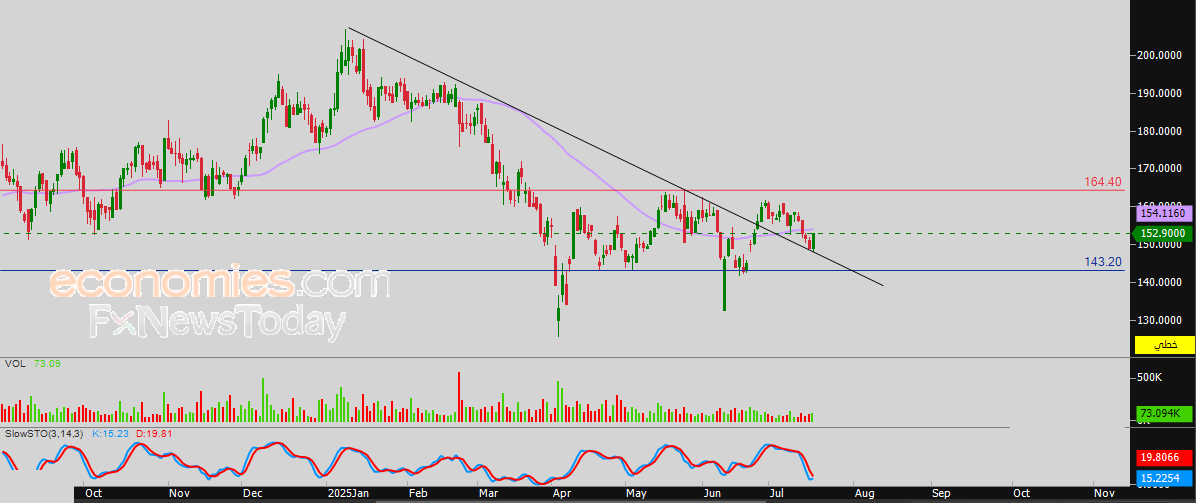Click the D:19.81 stochastic reading
The image size is (1196, 503).
[x=153, y=434]
